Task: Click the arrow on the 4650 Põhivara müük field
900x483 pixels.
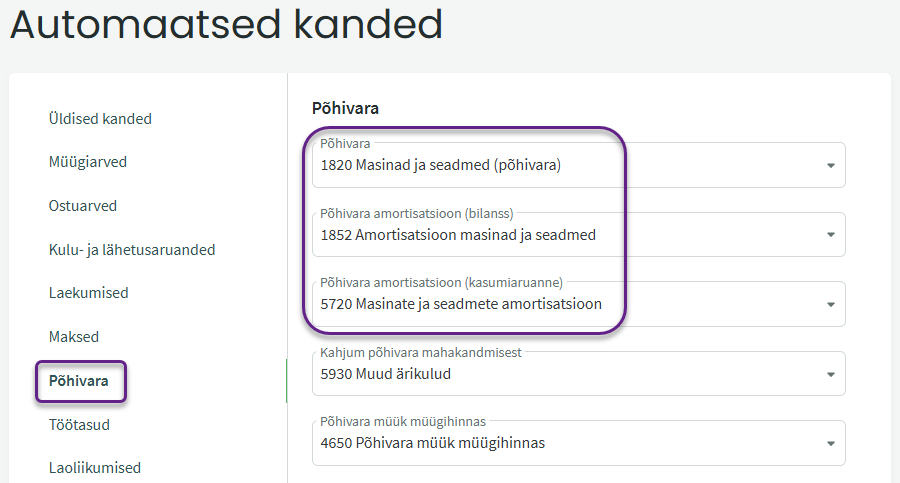Action: click(x=830, y=443)
